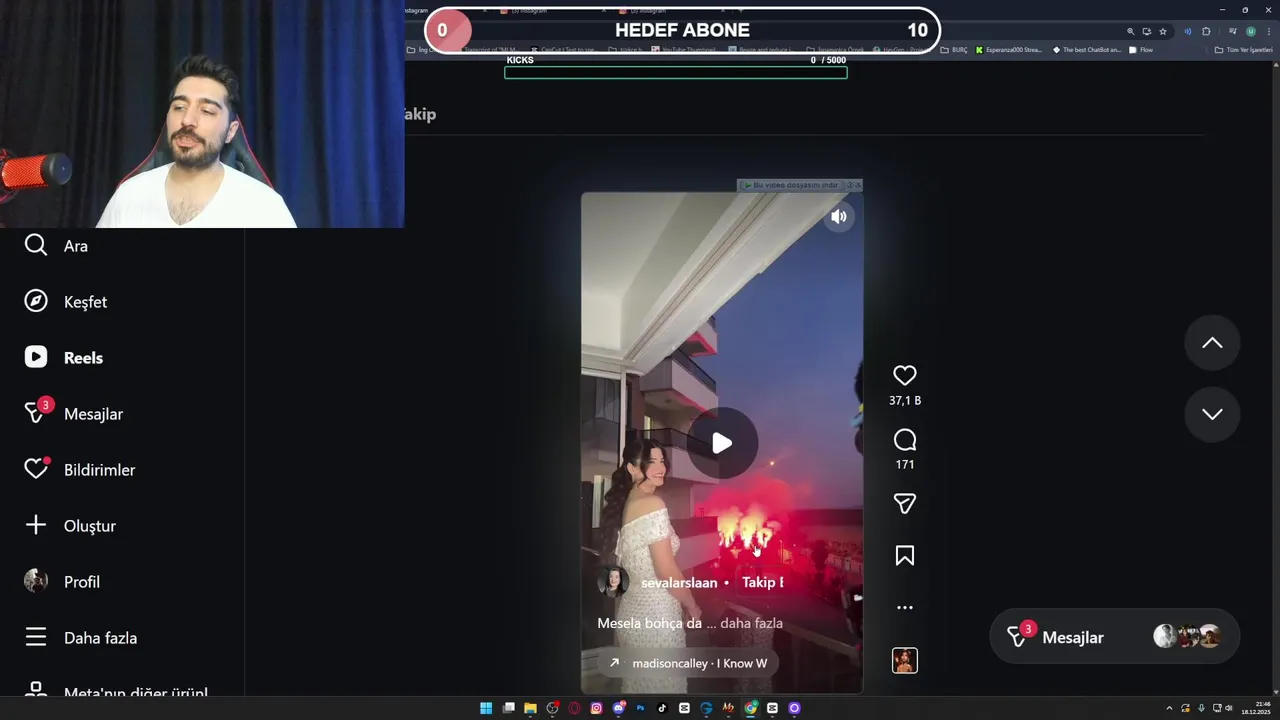The height and width of the screenshot is (720, 1280).
Task: Open TikTok from the taskbar
Action: coord(662,708)
